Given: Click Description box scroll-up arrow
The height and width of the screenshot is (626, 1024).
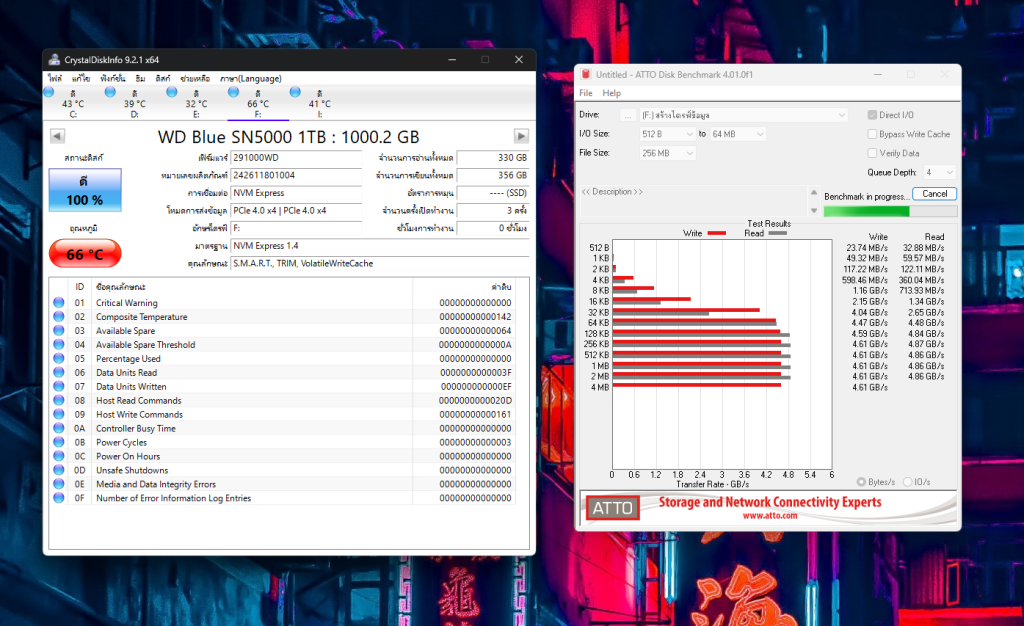Looking at the screenshot, I should (814, 193).
